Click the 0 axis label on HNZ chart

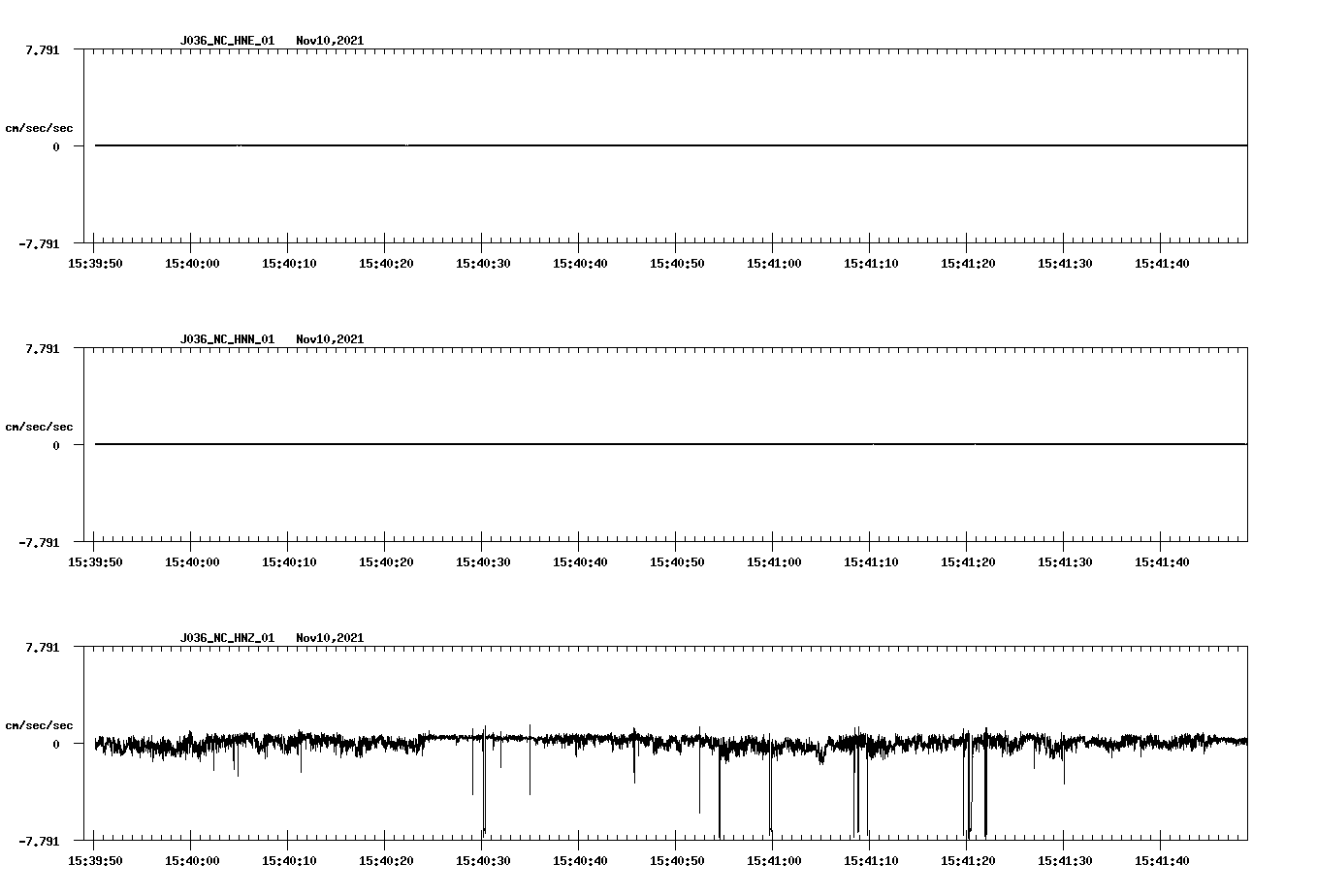click(56, 744)
